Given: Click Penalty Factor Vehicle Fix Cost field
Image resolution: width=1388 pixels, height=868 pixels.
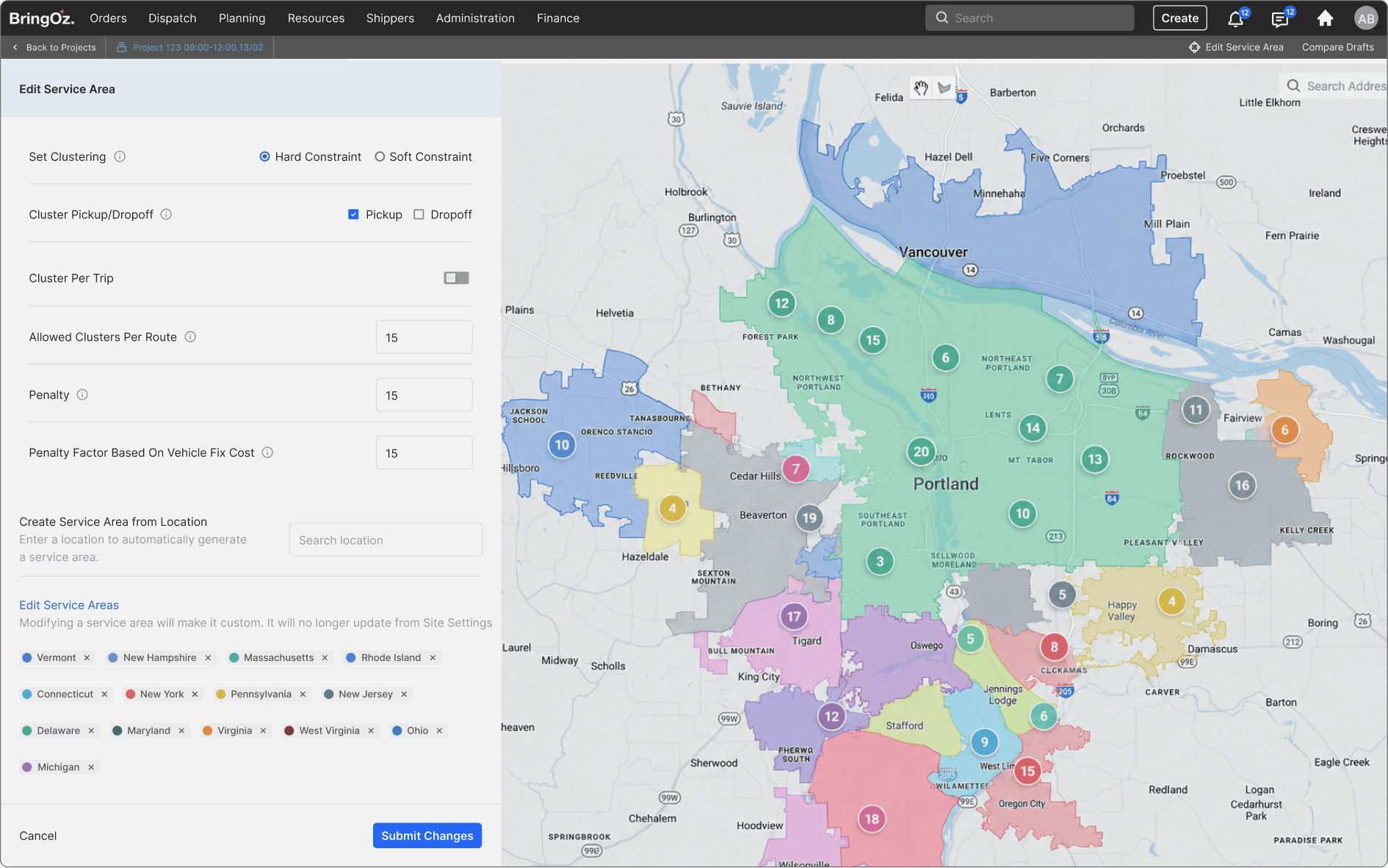Looking at the screenshot, I should click(424, 453).
